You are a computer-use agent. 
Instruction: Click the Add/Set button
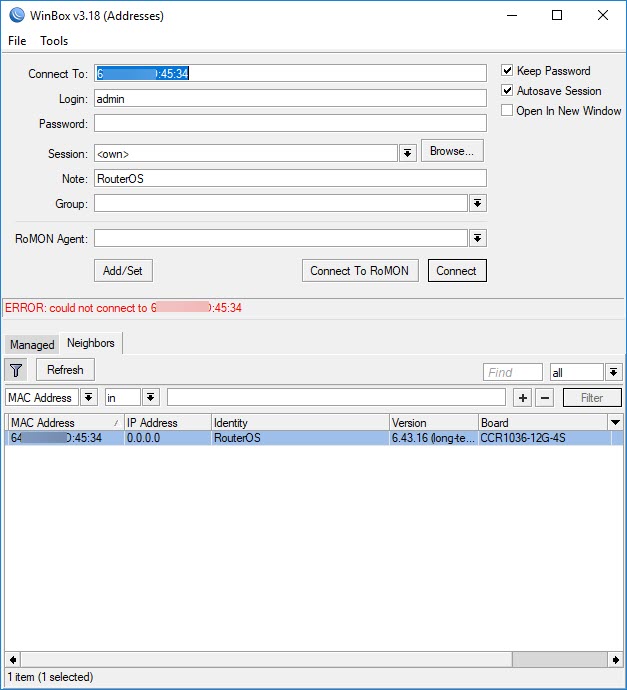(123, 271)
